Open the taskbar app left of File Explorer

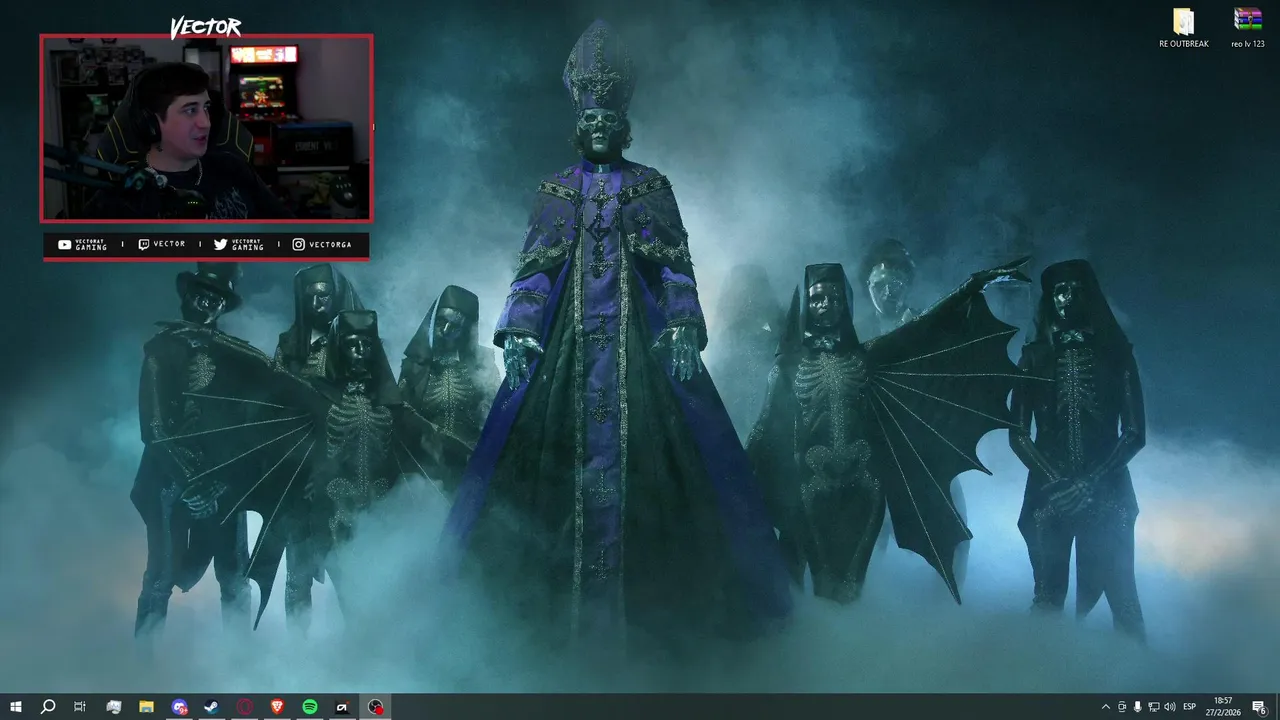[x=113, y=707]
